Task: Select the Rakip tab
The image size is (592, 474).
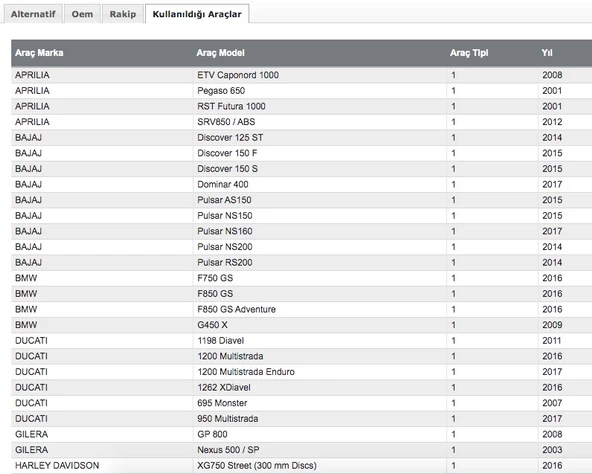Action: pos(123,14)
